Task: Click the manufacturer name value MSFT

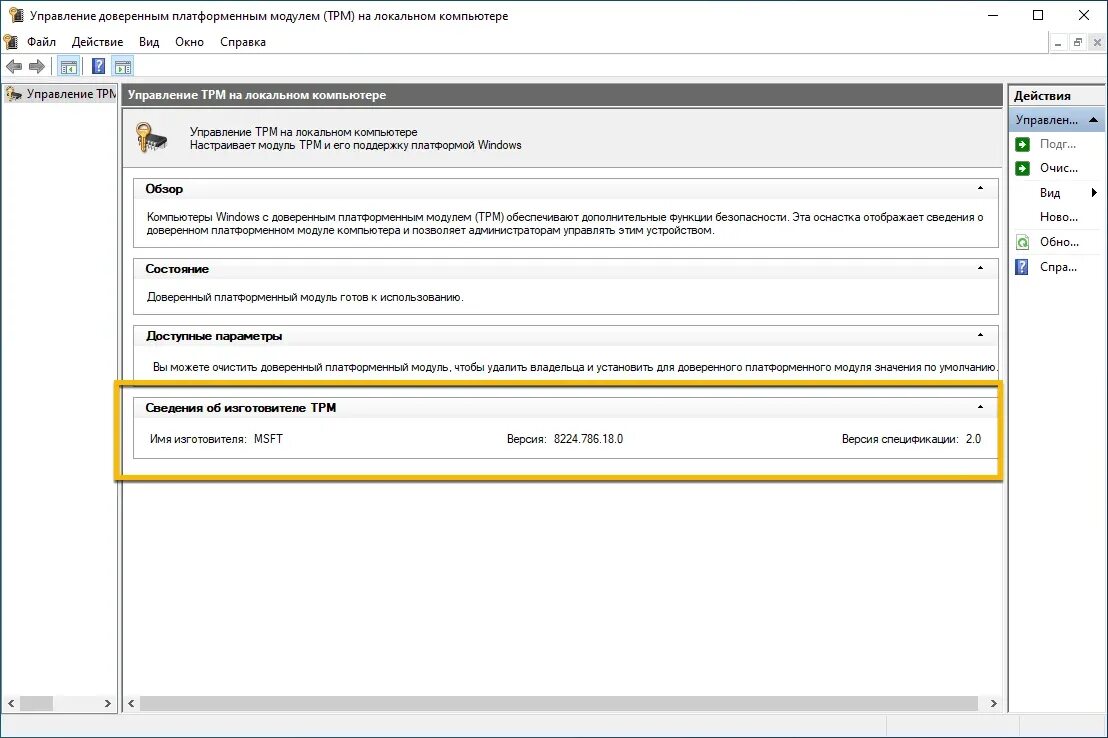Action: 269,439
